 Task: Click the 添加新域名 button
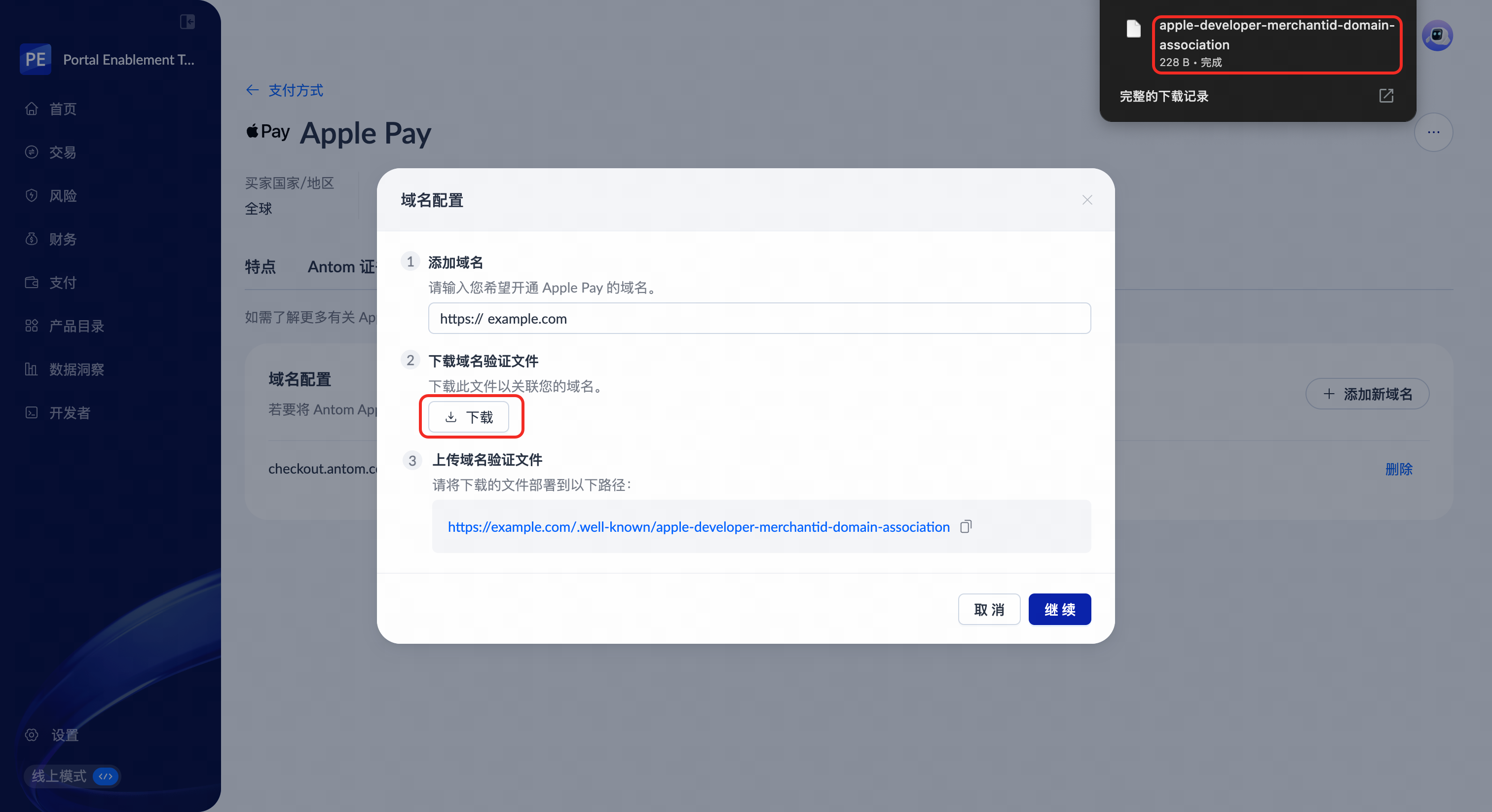pyautogui.click(x=1368, y=395)
